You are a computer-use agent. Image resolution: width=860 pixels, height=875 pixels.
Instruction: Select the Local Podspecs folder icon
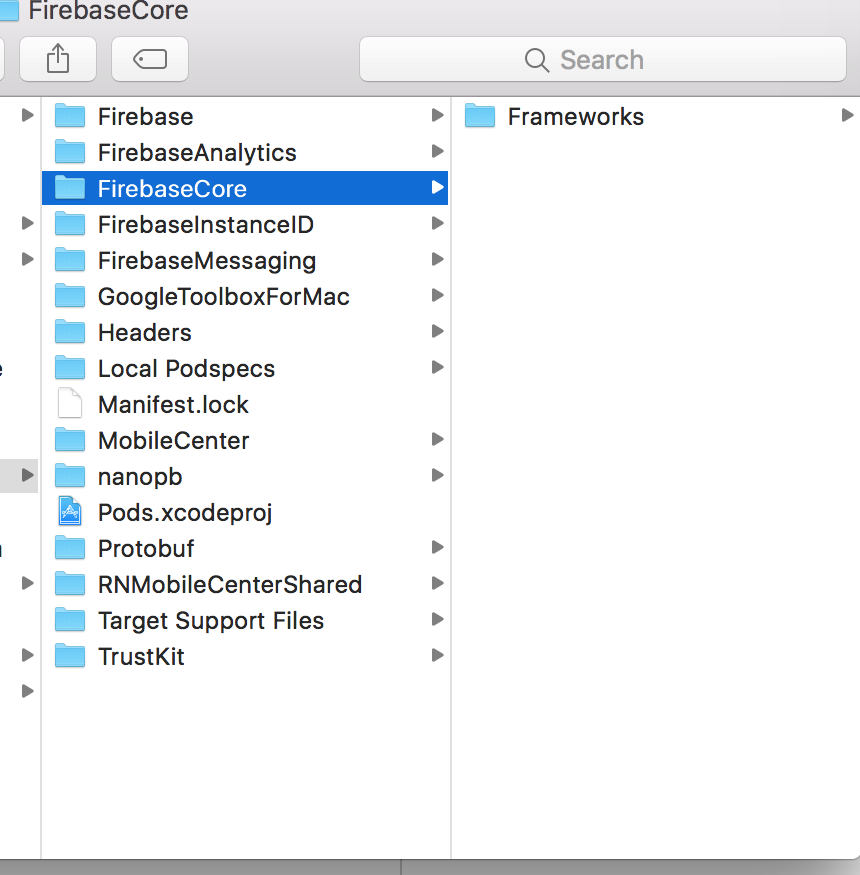click(70, 367)
